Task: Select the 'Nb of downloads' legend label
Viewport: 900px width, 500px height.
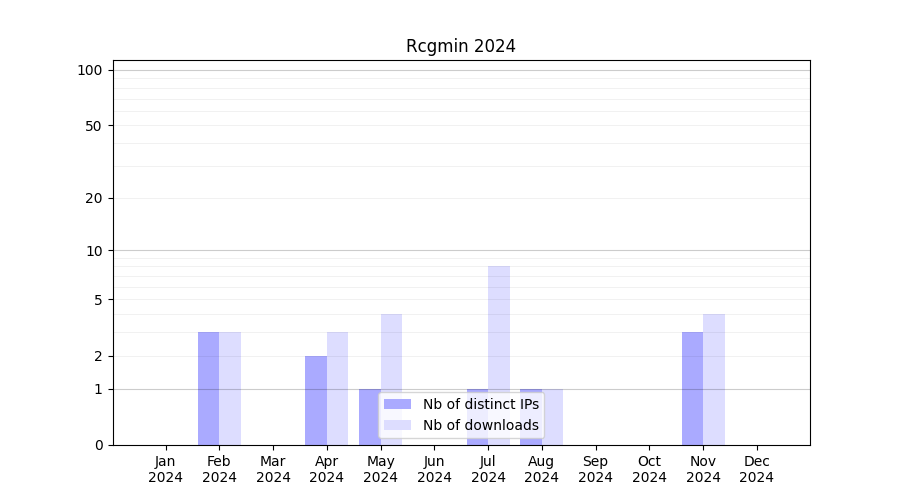Action: pos(480,425)
